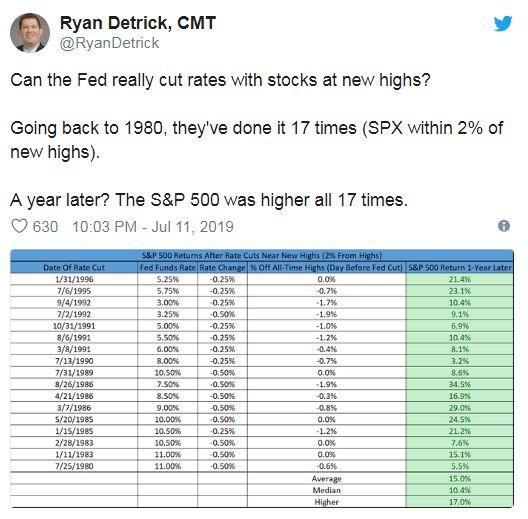The height and width of the screenshot is (519, 528).
Task: Open Ryan Detrick's profile photo
Action: [x=30, y=33]
